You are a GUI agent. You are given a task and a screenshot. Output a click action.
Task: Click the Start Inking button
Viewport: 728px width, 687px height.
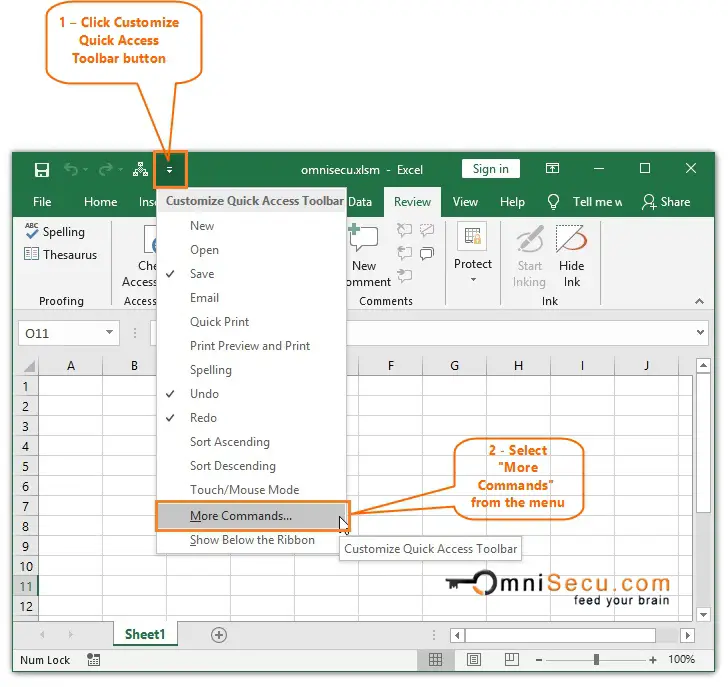click(x=529, y=256)
